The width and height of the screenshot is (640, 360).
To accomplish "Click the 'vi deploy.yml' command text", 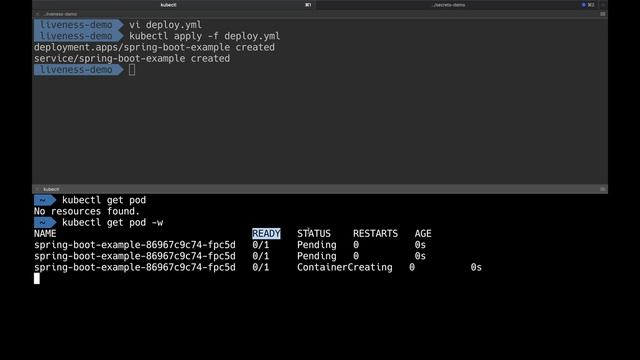I will point(165,25).
